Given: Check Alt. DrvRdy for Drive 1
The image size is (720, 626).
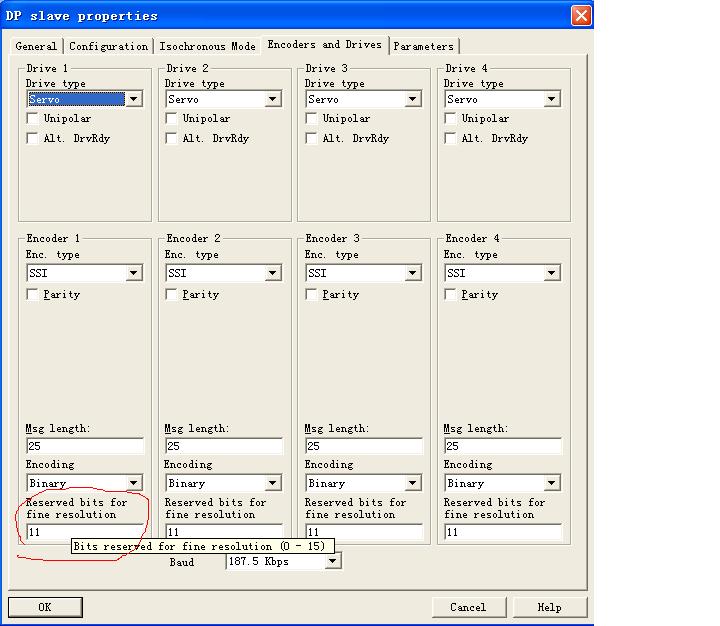Looking at the screenshot, I should point(33,138).
